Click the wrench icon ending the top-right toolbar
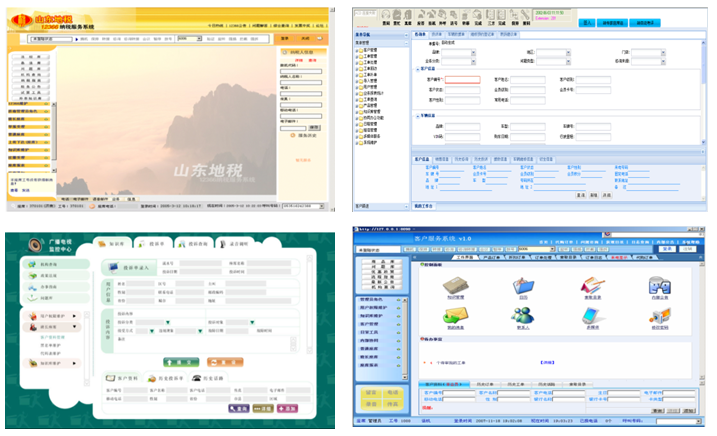Viewport: 717px width, 436px height. pos(525,15)
